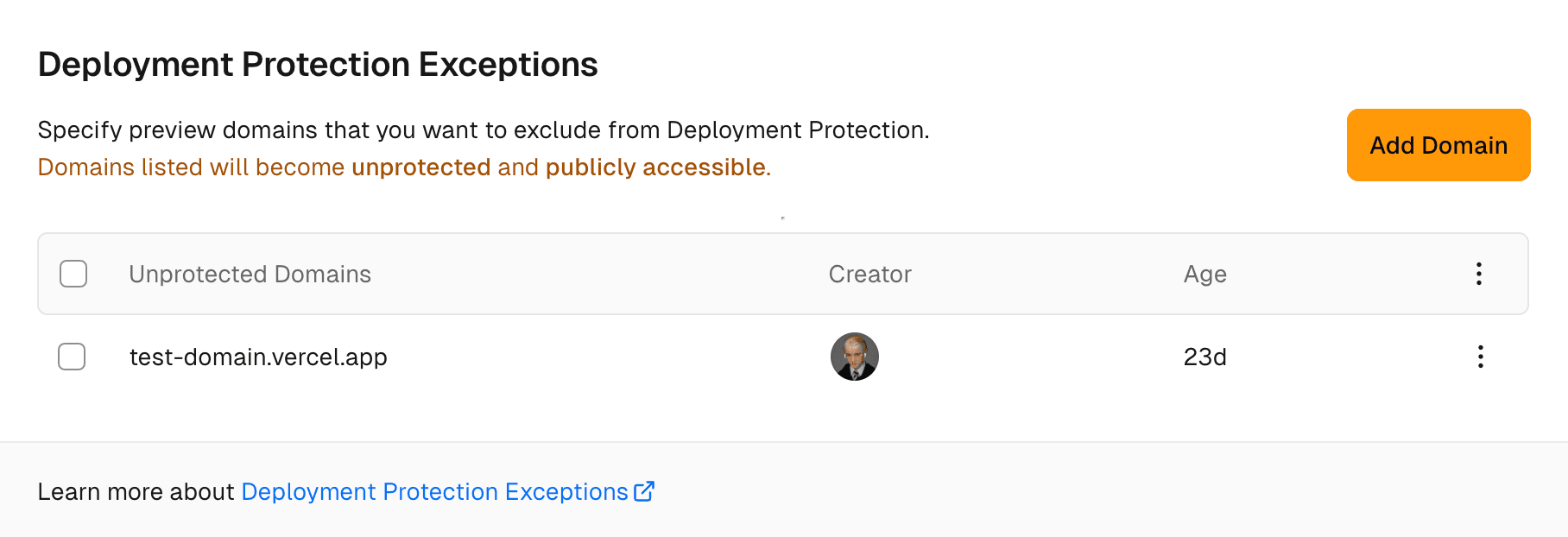The height and width of the screenshot is (537, 1568).
Task: Select the Unprotected Domains column header
Action: click(250, 274)
